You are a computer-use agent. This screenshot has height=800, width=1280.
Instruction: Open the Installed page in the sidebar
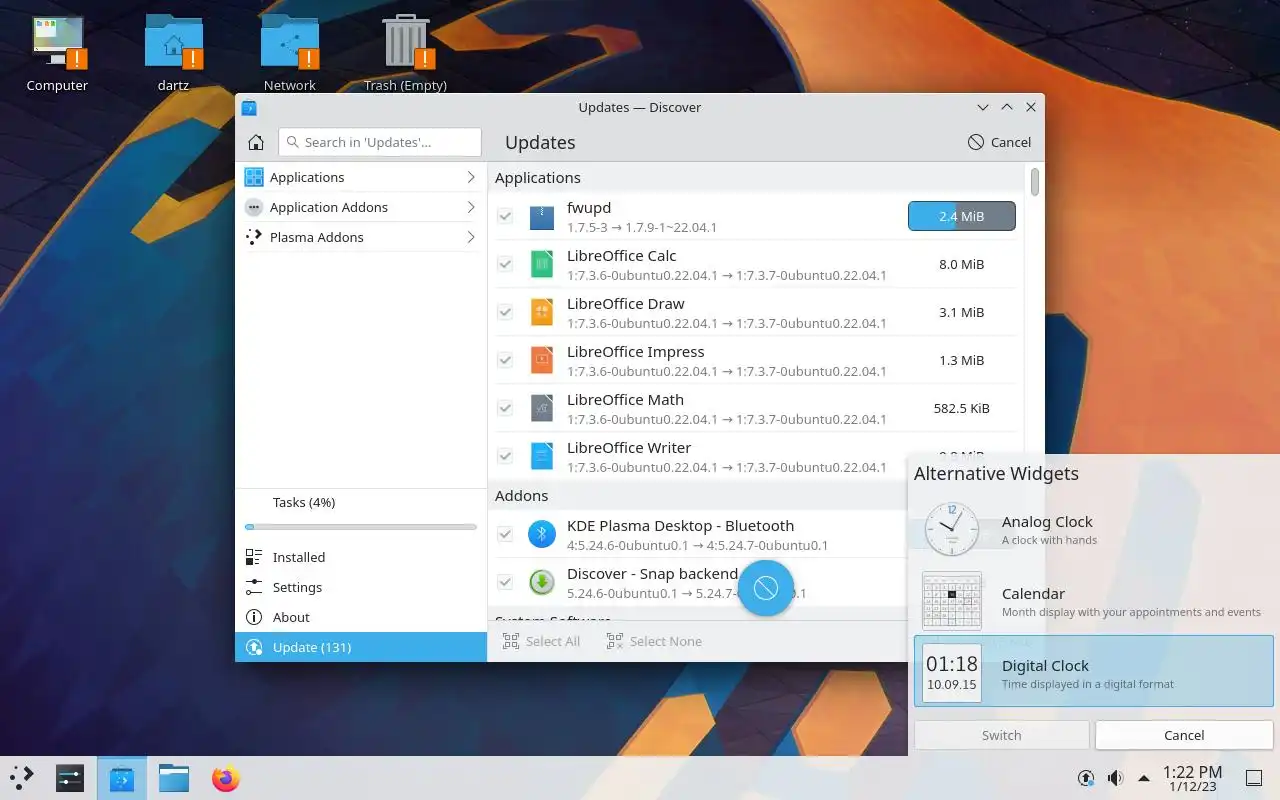[x=361, y=557]
